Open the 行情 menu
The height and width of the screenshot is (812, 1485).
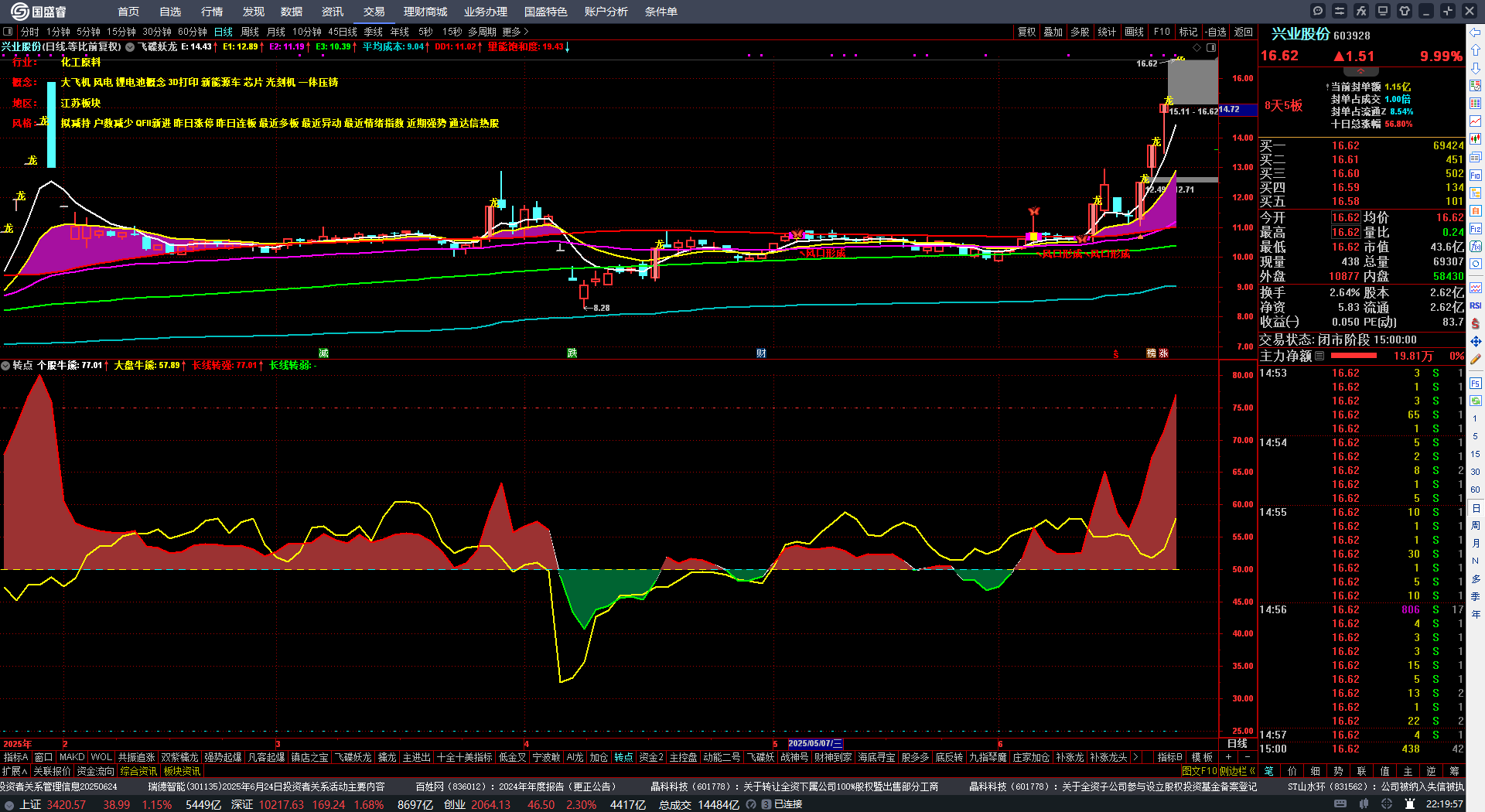point(212,12)
